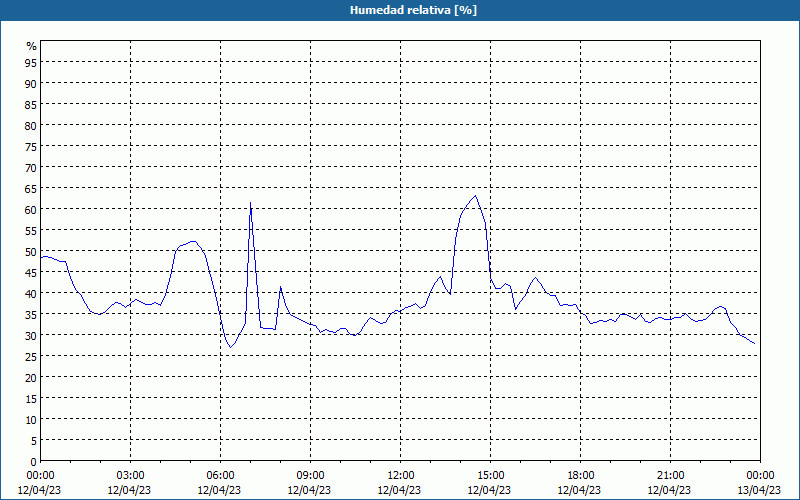Select the 12:00 x-axis time

[401, 476]
